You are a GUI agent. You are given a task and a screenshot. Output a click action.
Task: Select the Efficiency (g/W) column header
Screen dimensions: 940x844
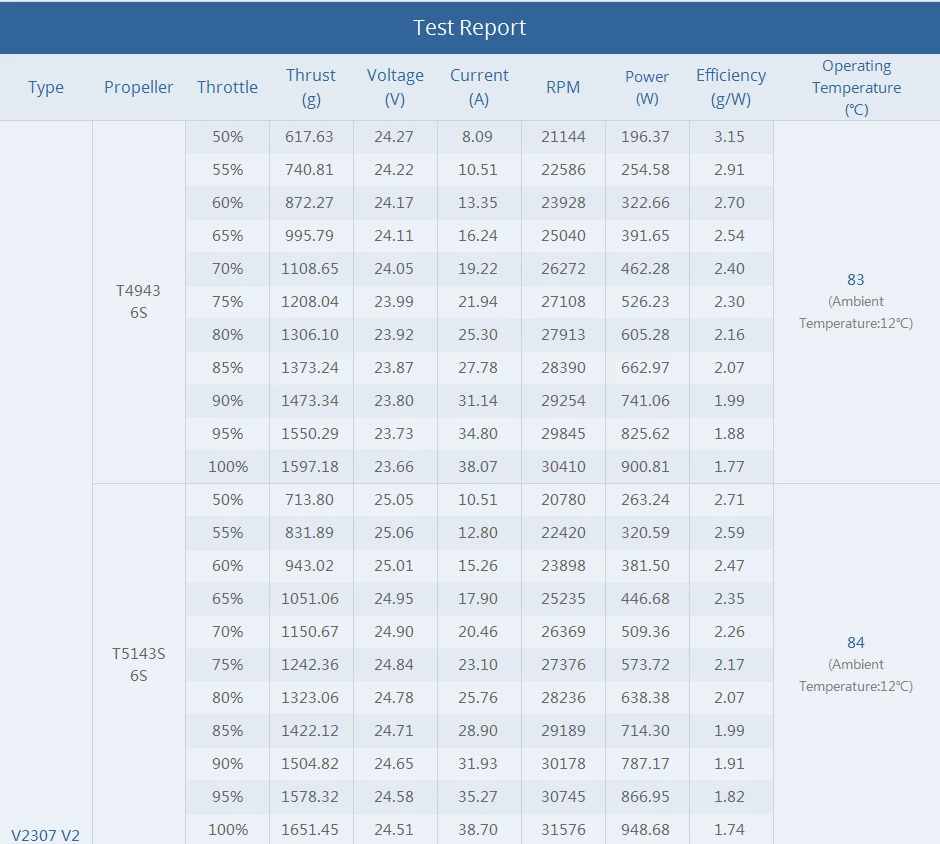click(731, 87)
